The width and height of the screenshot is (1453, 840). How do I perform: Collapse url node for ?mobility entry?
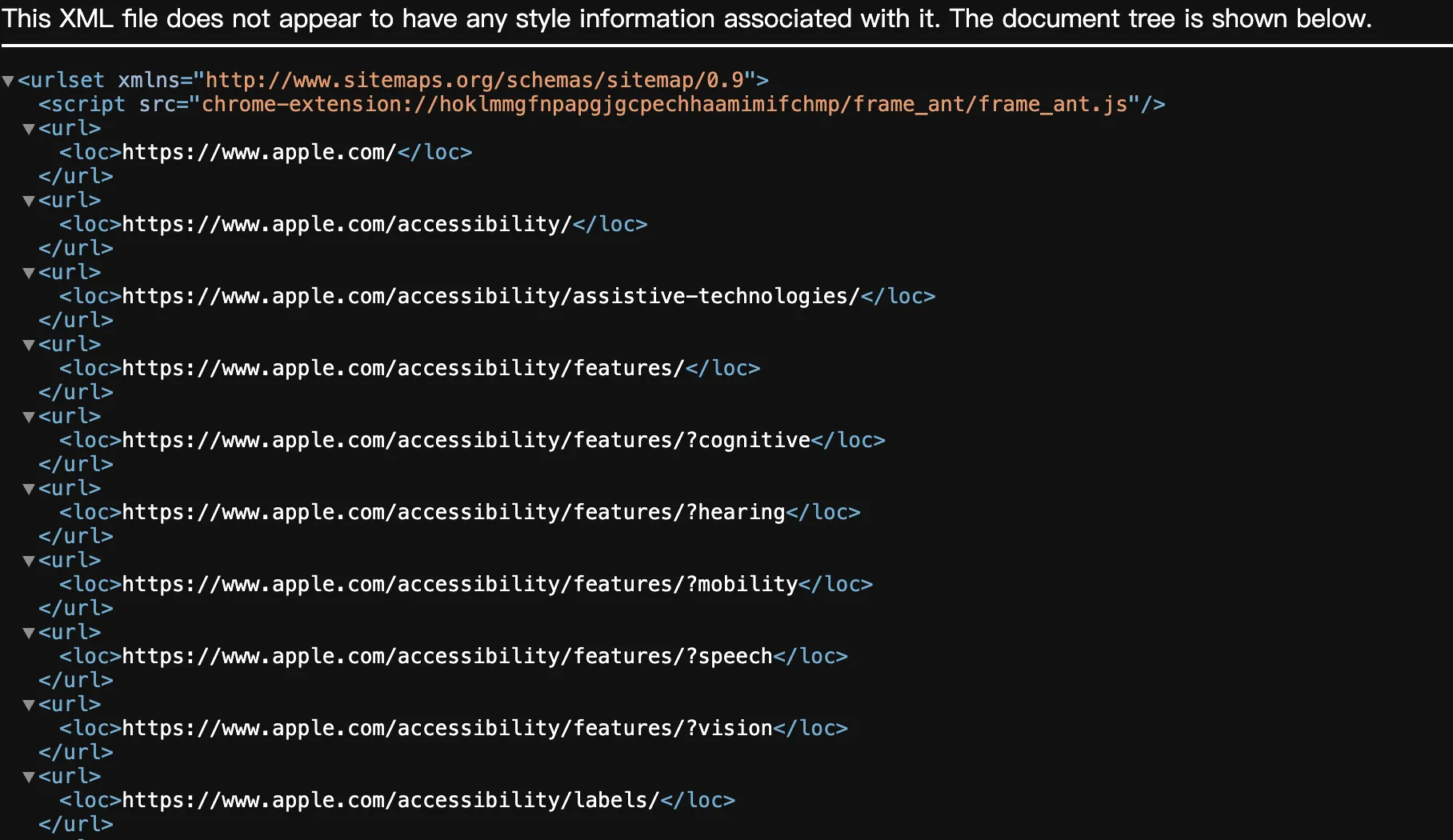point(29,561)
